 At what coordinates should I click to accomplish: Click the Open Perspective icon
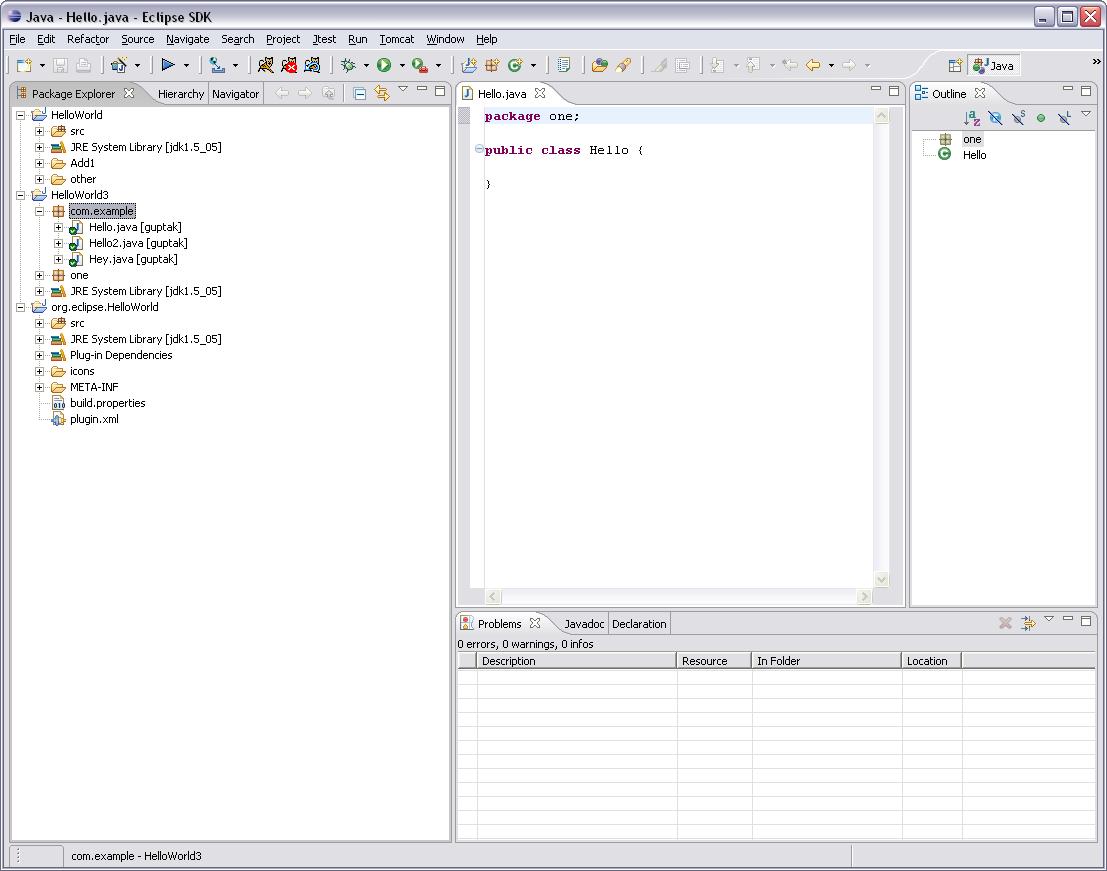point(955,66)
